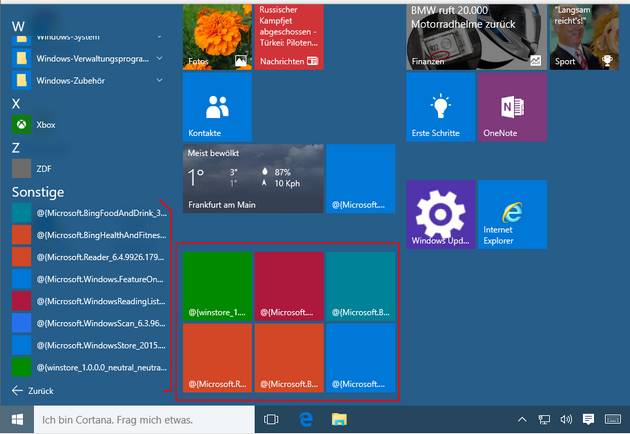Open the network tray icon
This screenshot has height=434, width=630.
[544, 420]
